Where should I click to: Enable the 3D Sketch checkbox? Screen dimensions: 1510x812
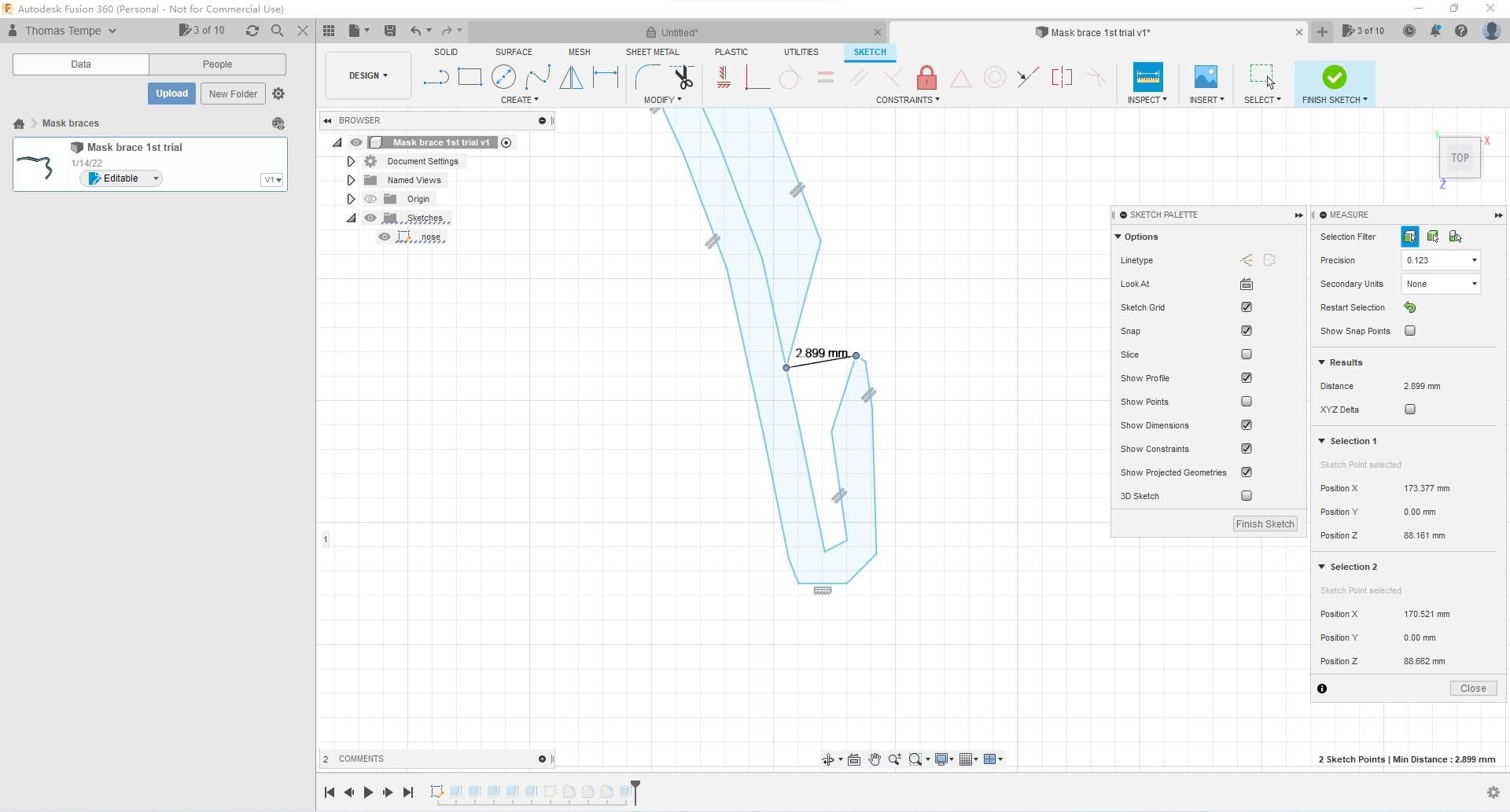tap(1247, 496)
